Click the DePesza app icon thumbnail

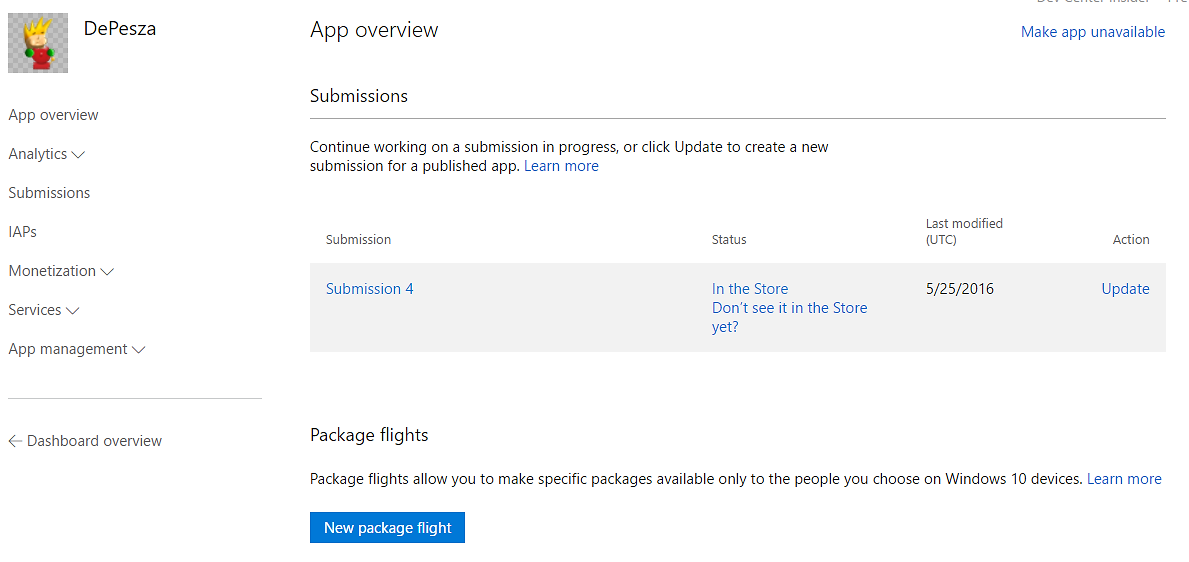[x=38, y=43]
